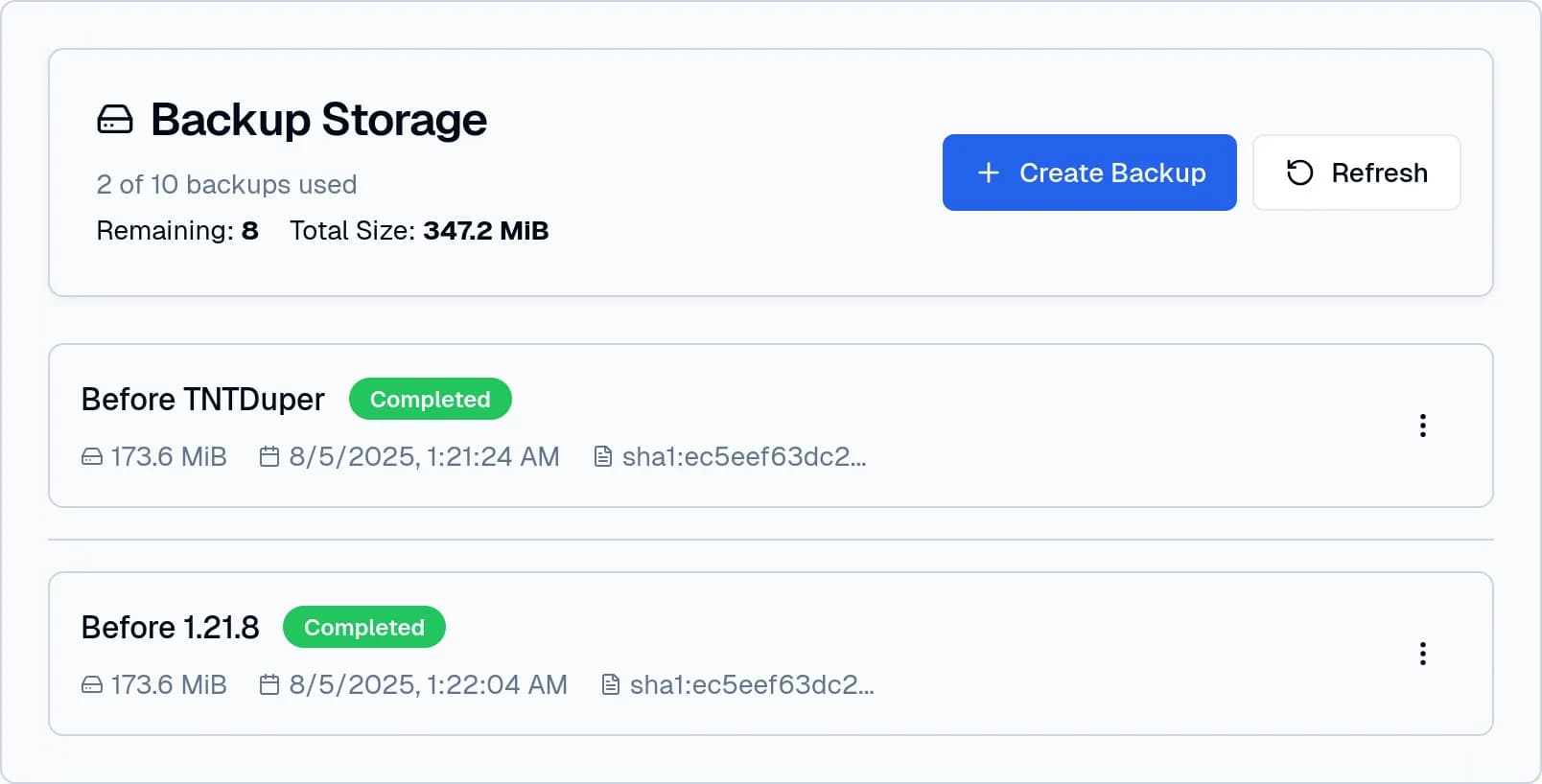This screenshot has width=1542, height=784.
Task: Click the Create Backup button
Action: tap(1089, 173)
